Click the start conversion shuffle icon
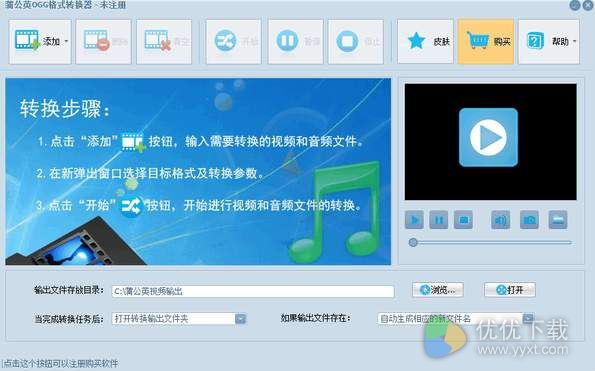 pos(225,41)
